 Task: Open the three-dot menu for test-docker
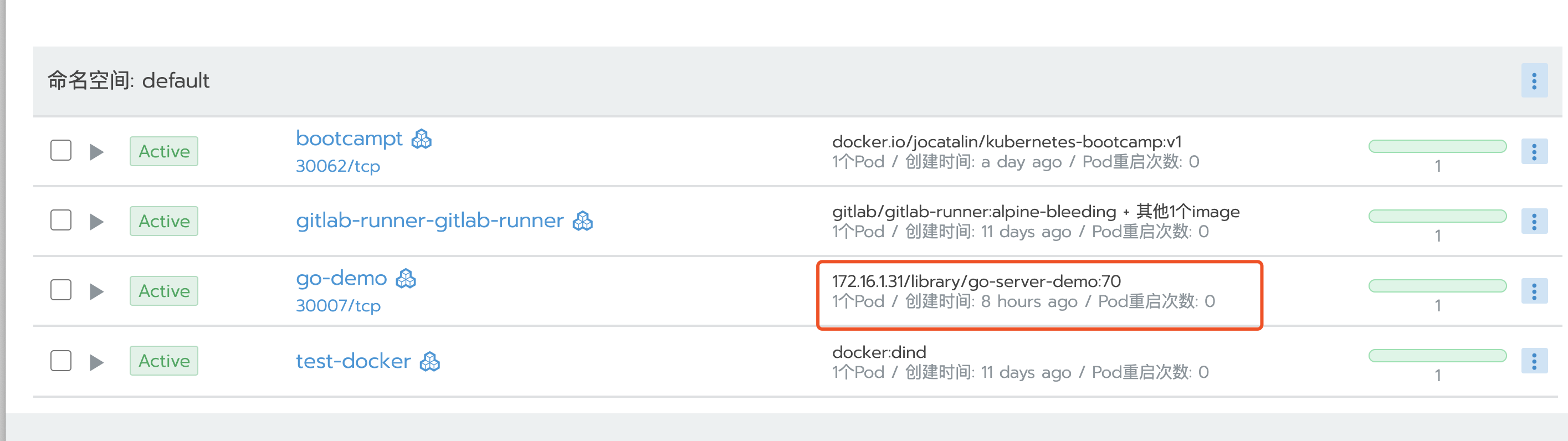pos(1534,361)
